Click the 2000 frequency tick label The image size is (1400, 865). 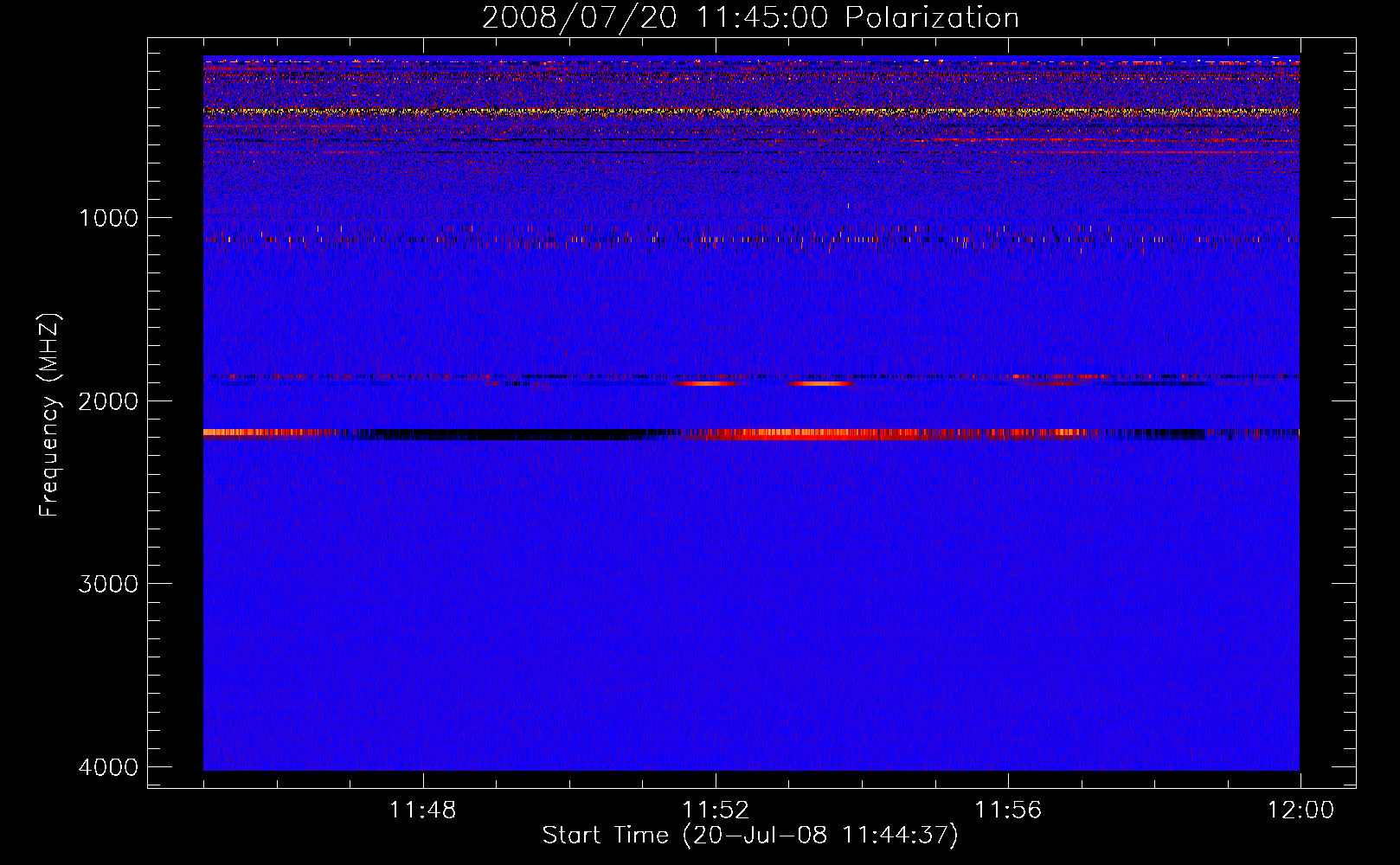(x=108, y=400)
